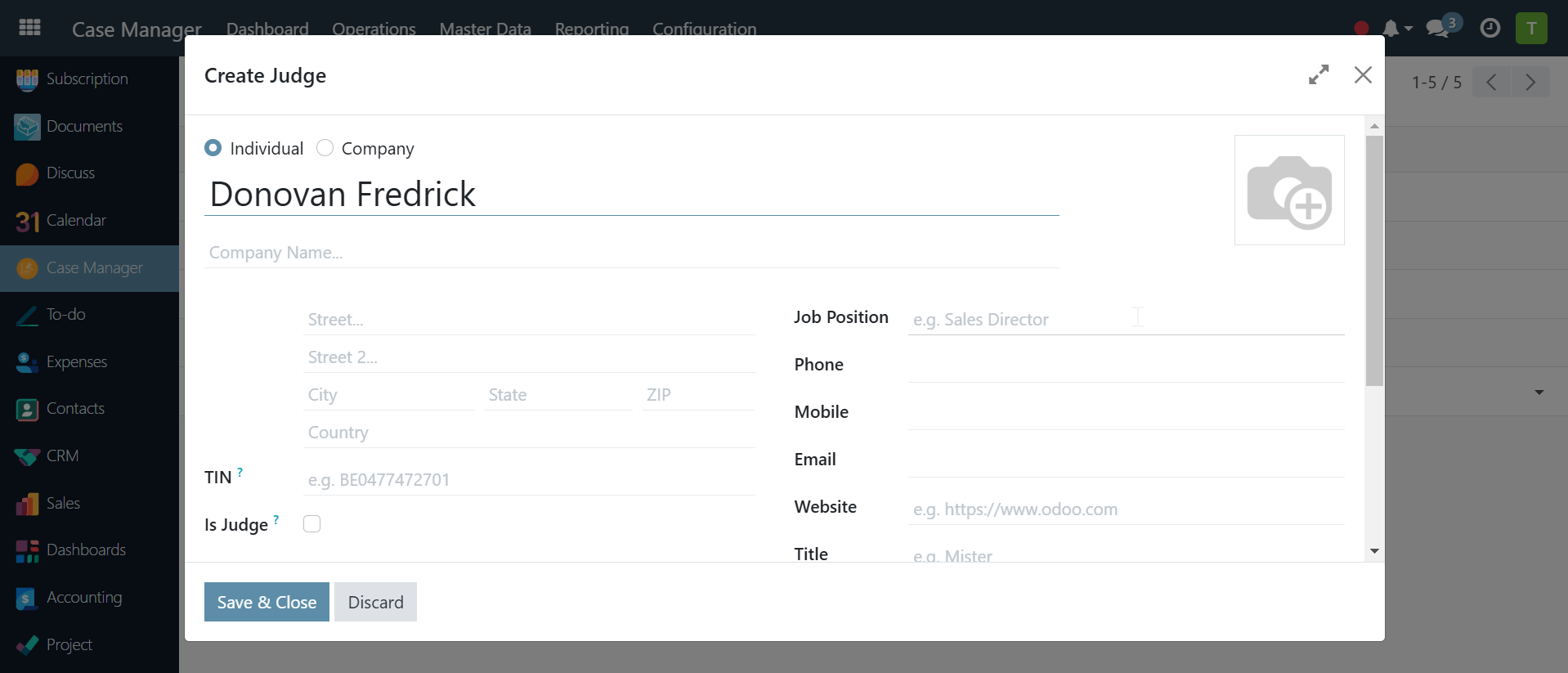Focus the TIN input field

[529, 480]
